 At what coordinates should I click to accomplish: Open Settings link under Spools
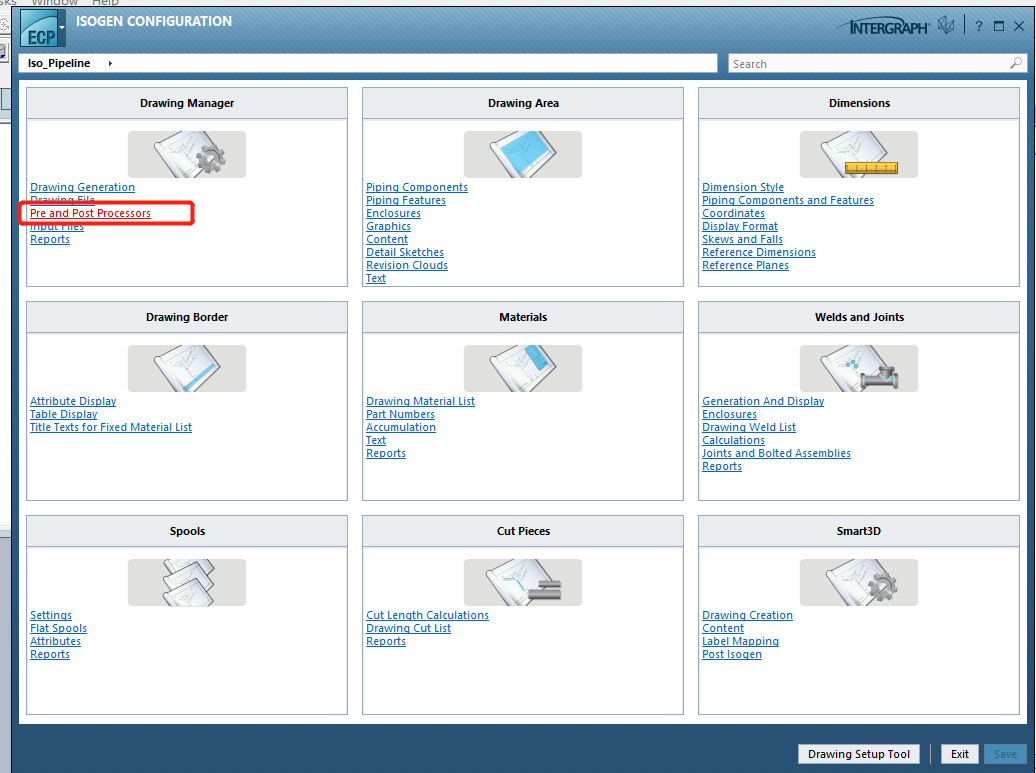[x=51, y=615]
